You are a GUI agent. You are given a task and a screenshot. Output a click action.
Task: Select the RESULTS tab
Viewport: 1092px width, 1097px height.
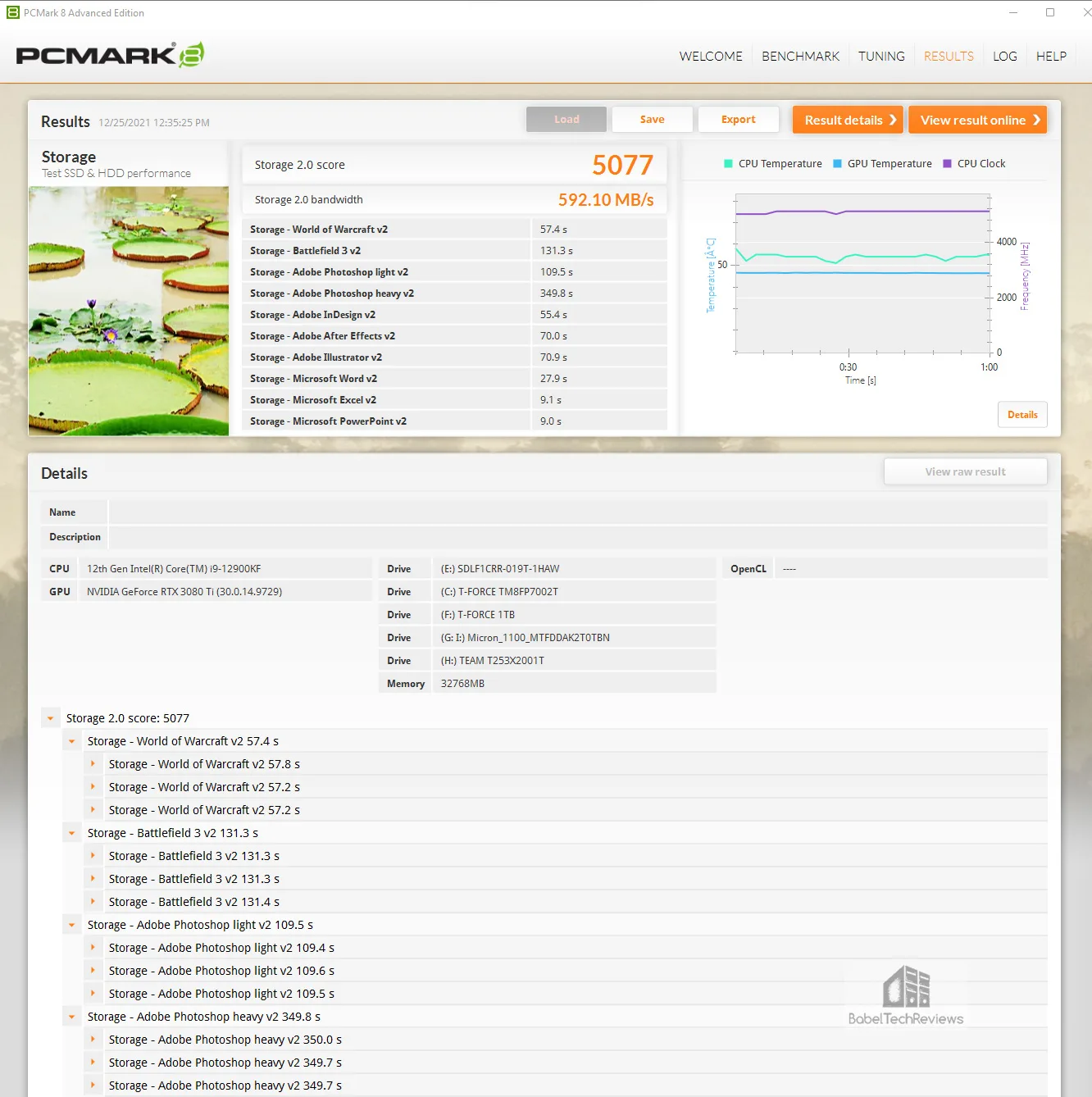click(x=949, y=56)
